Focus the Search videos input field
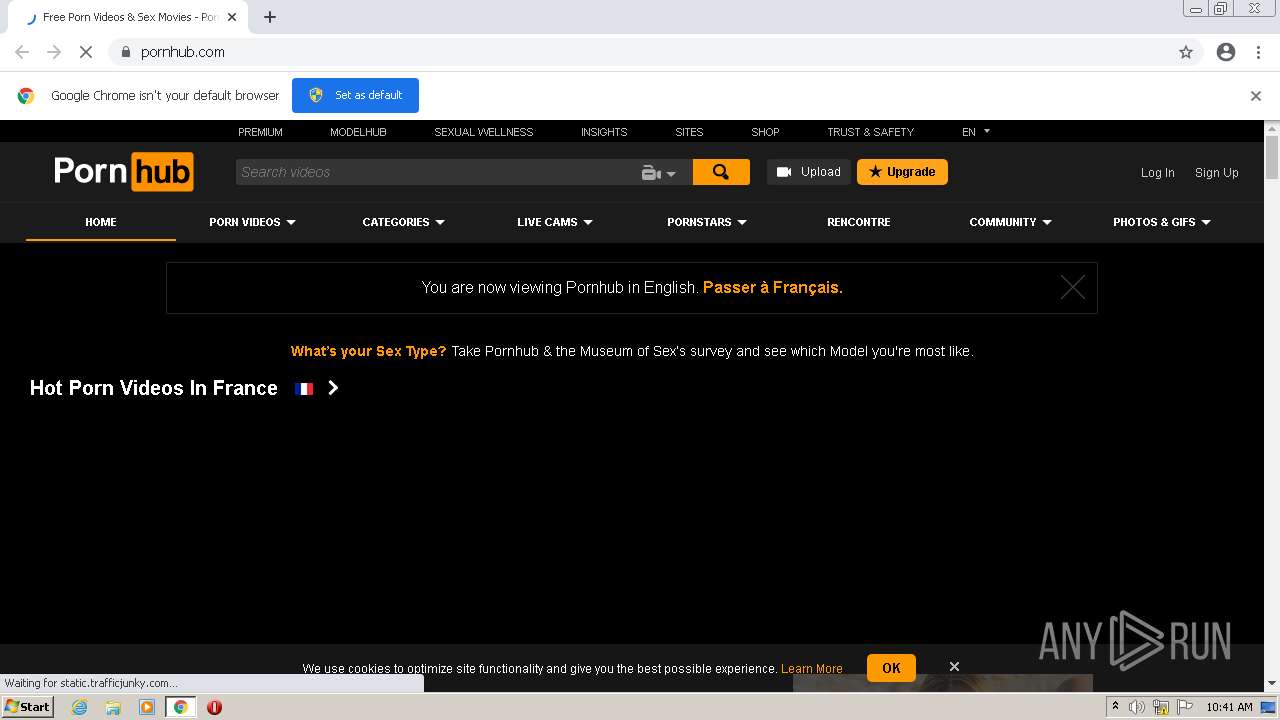Screen dimensions: 1280x720 click(x=436, y=172)
